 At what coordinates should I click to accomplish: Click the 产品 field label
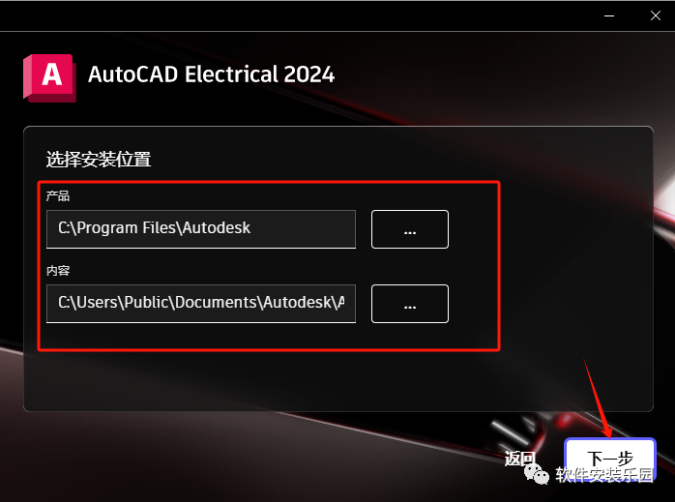click(58, 196)
